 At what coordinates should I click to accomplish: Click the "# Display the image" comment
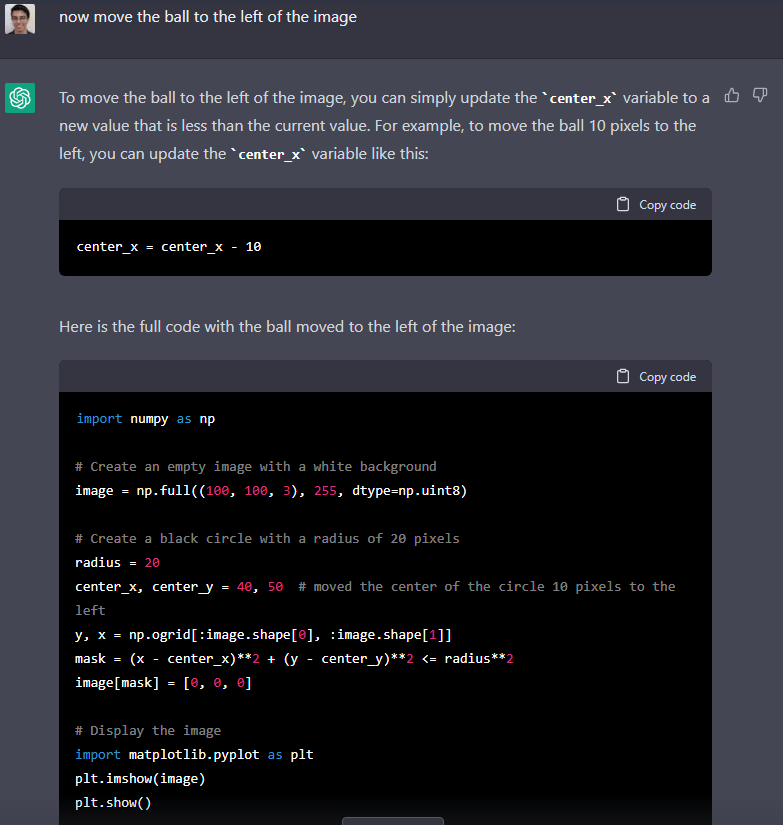click(148, 731)
